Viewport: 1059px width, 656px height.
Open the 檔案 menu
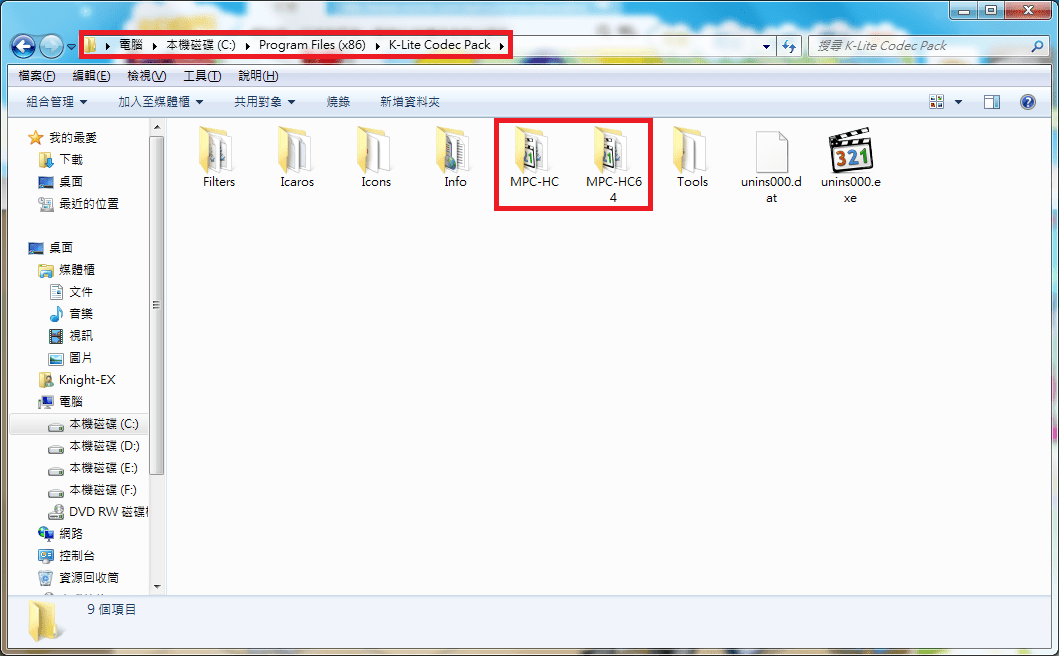tap(36, 75)
